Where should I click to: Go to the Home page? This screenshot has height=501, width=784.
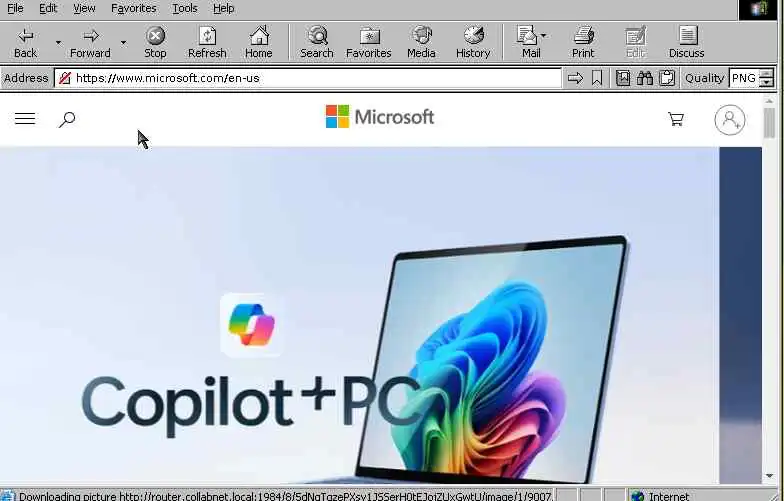coord(258,43)
